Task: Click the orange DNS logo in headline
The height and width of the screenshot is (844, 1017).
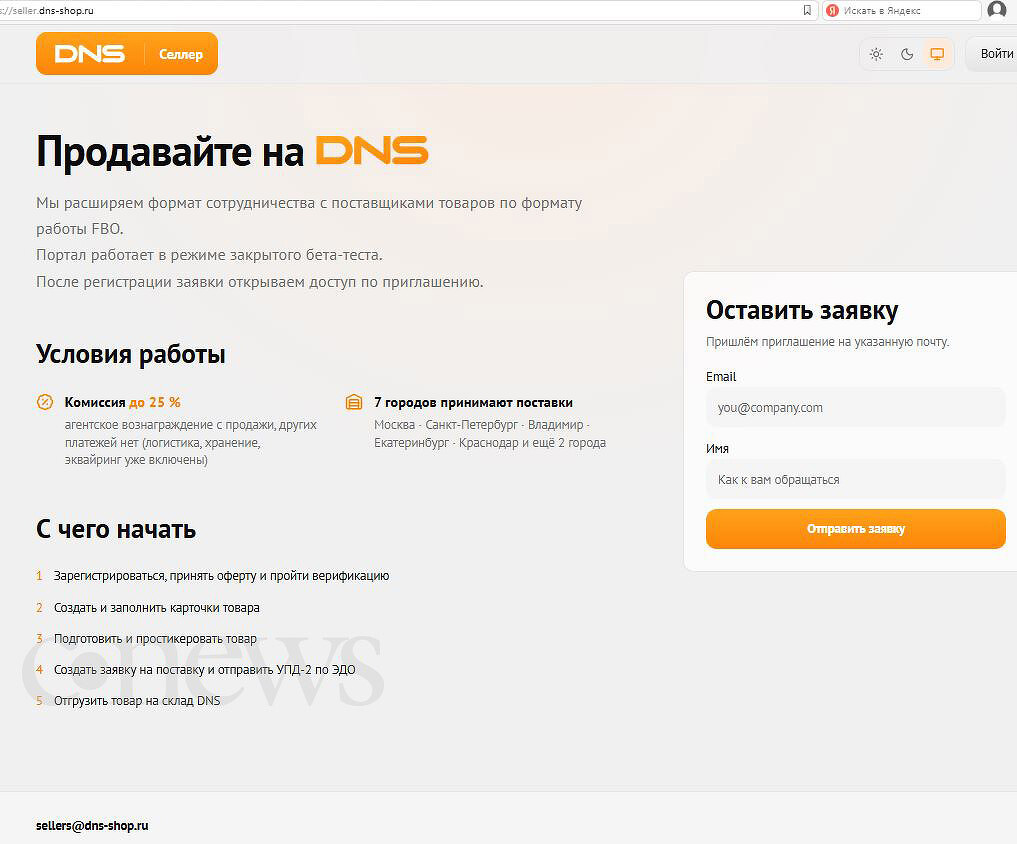Action: [x=372, y=151]
